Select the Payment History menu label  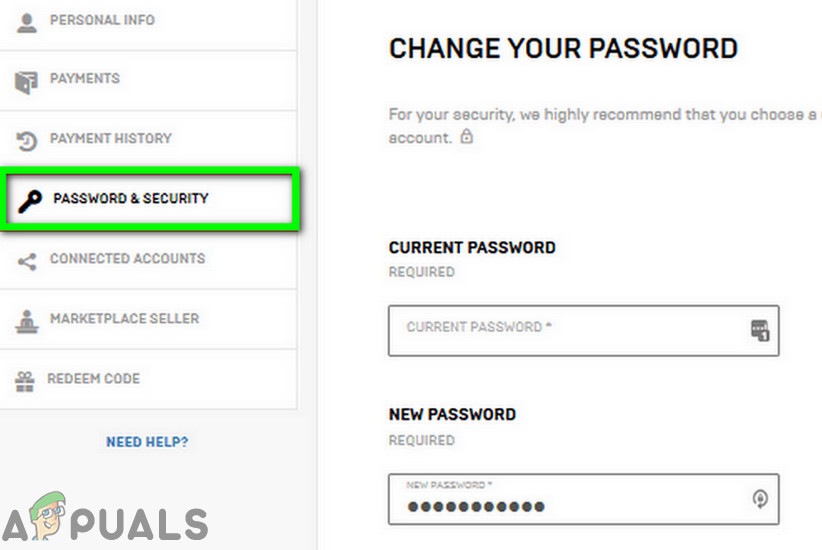click(x=111, y=139)
